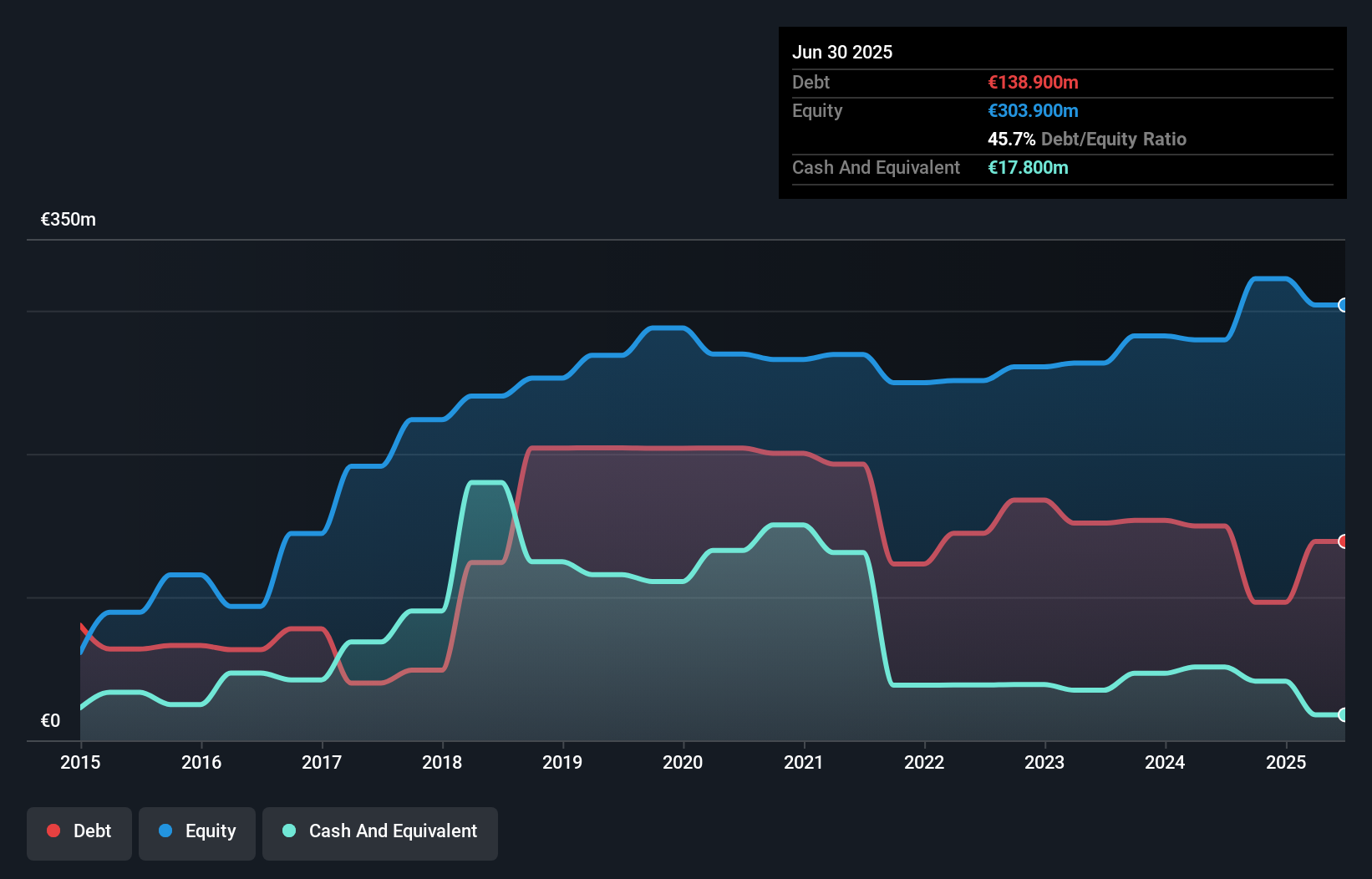Click the €0 y-axis label
The image size is (1372, 879).
click(x=50, y=720)
